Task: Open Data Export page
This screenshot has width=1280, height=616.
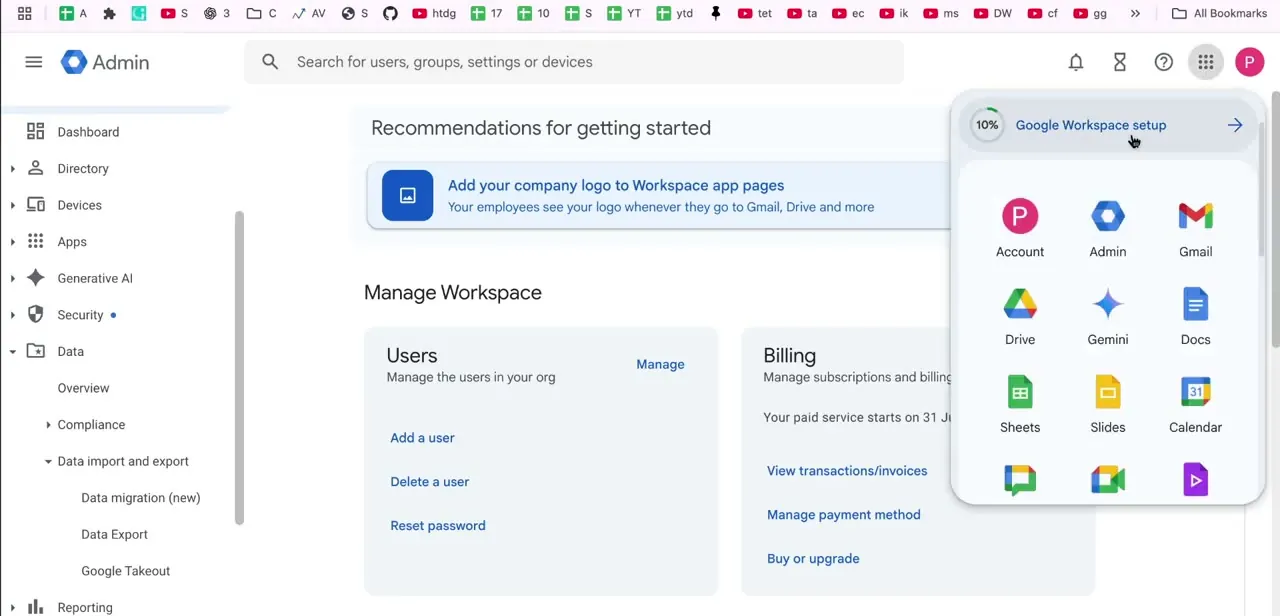Action: (x=114, y=534)
